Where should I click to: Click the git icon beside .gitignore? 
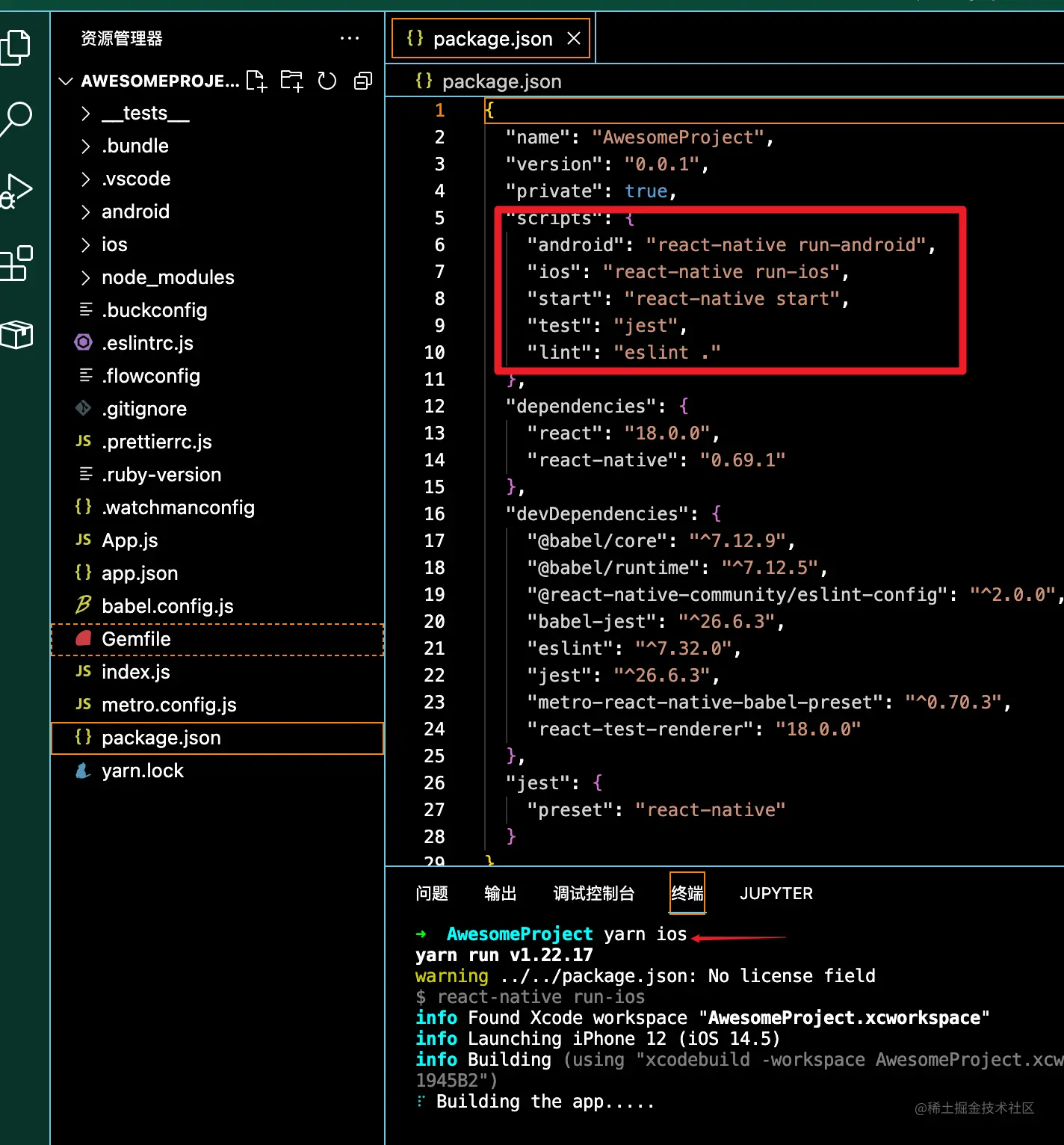point(84,408)
